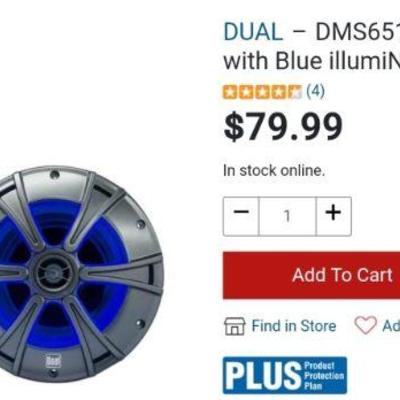Click the 'In stock online.' availability text

point(274,171)
